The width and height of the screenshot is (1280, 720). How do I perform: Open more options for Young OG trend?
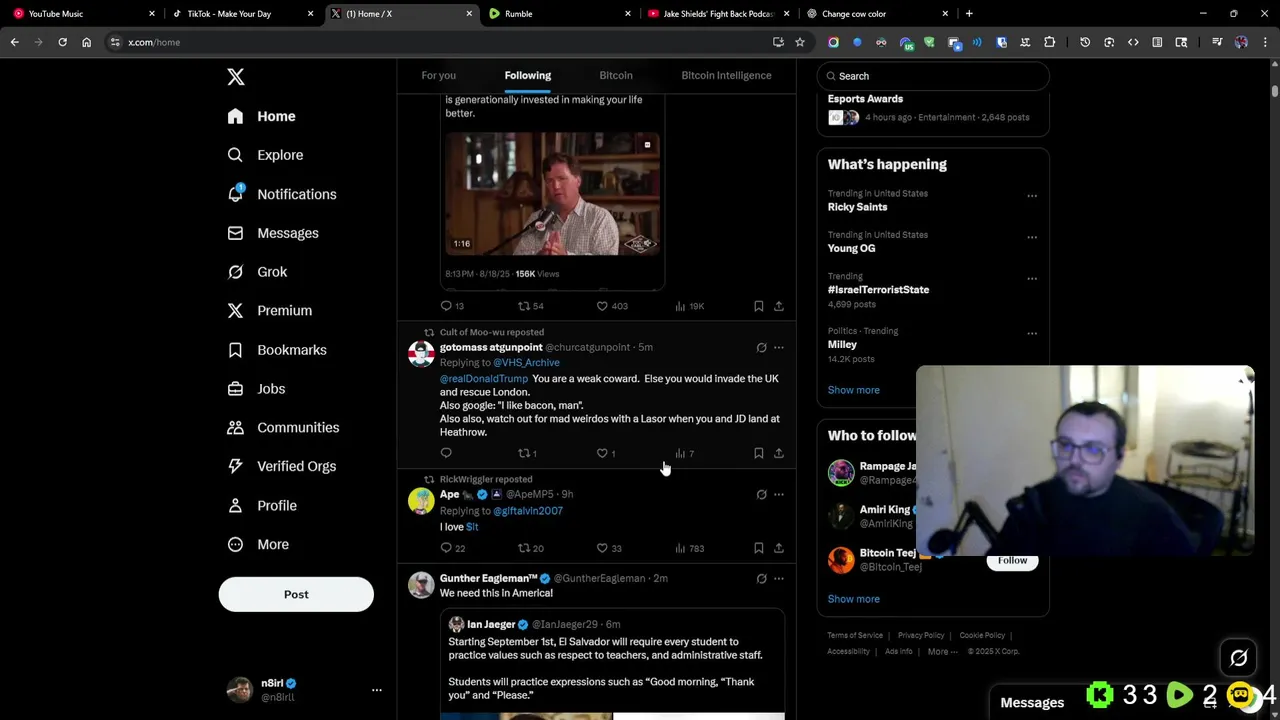click(x=1032, y=237)
